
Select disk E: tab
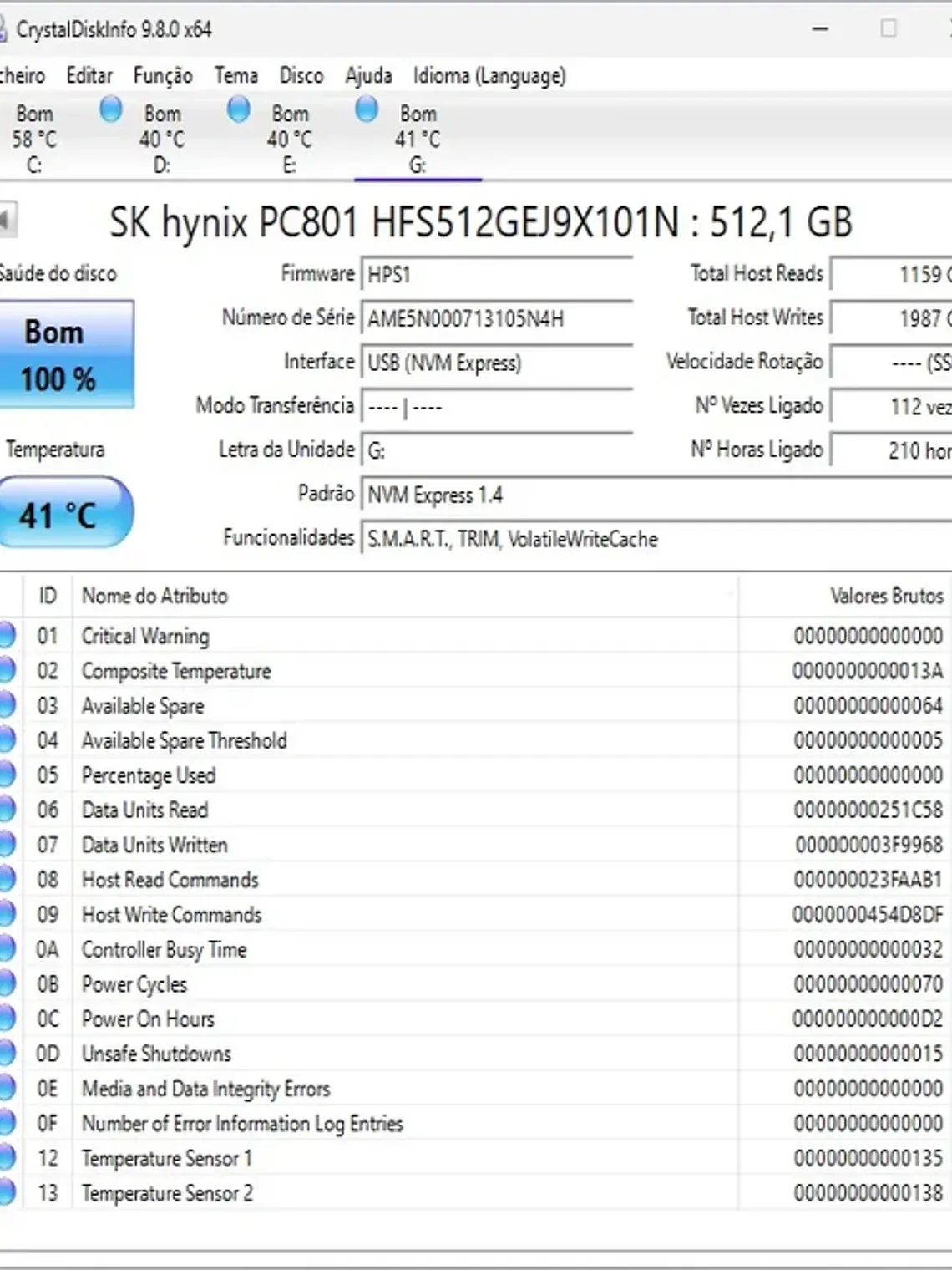click(290, 139)
